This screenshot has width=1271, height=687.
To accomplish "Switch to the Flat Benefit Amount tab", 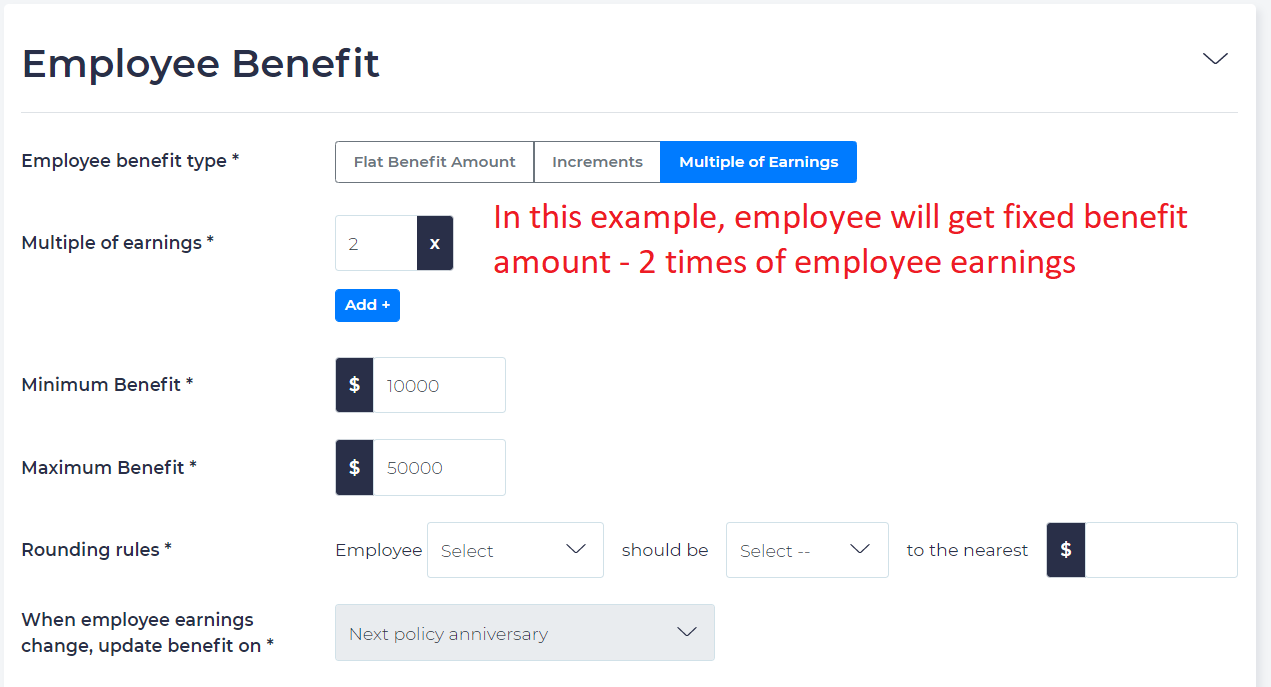I will pyautogui.click(x=434, y=161).
